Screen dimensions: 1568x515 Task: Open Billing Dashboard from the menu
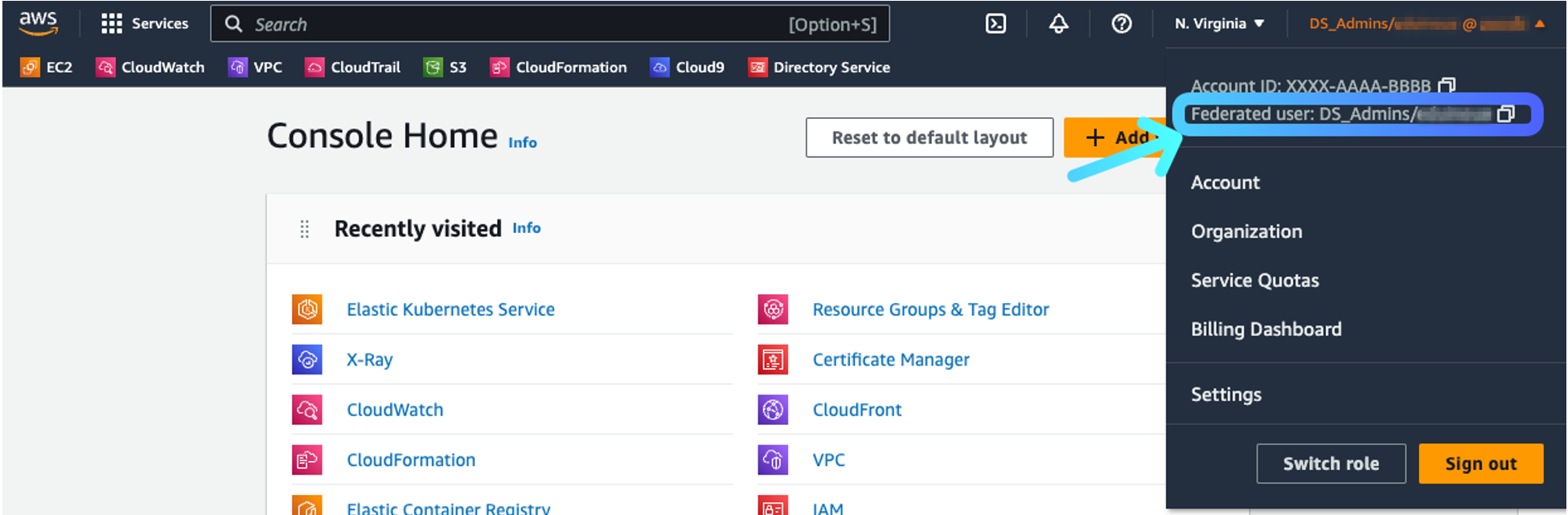pos(1266,329)
